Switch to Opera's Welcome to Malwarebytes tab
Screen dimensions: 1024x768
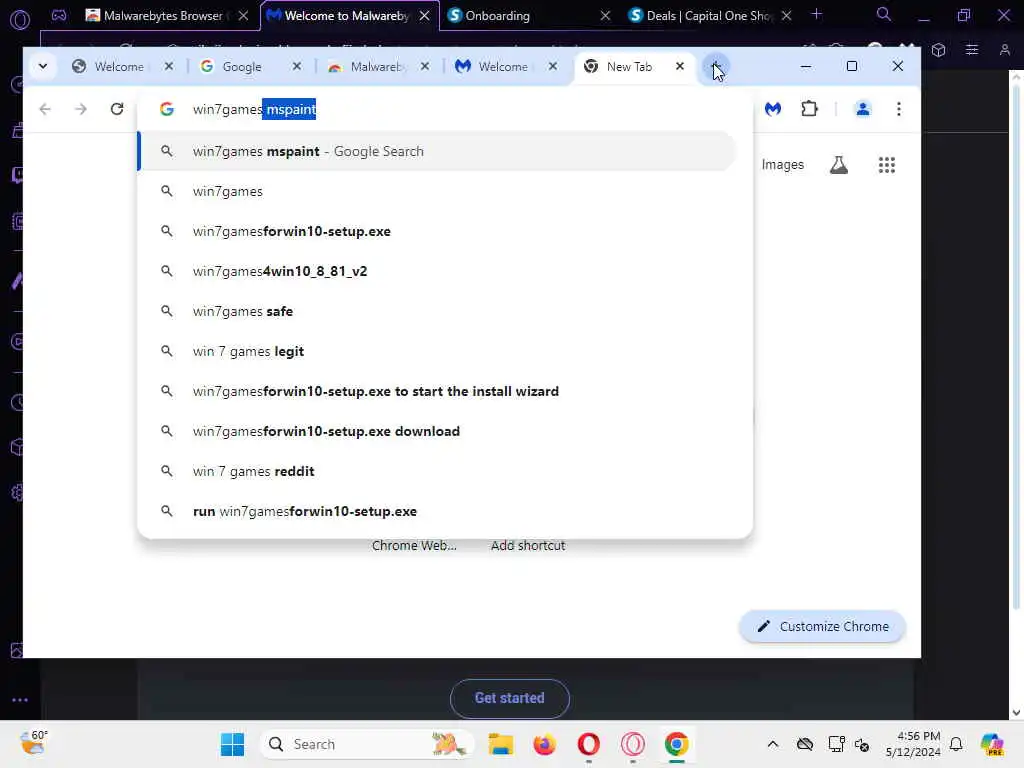pos(347,16)
